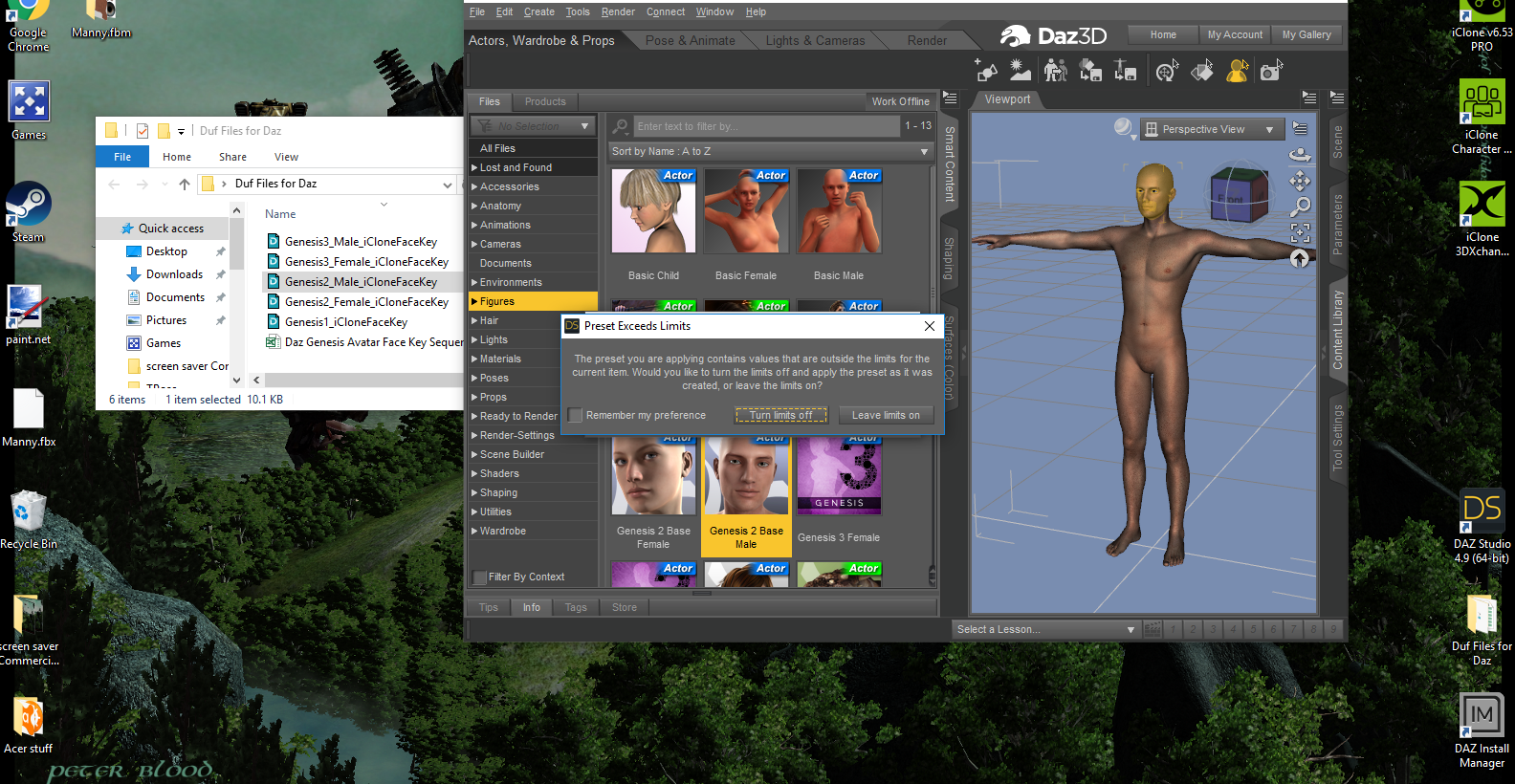Open the Sort by Name dropdown
This screenshot has width=1515, height=784.
[x=771, y=151]
